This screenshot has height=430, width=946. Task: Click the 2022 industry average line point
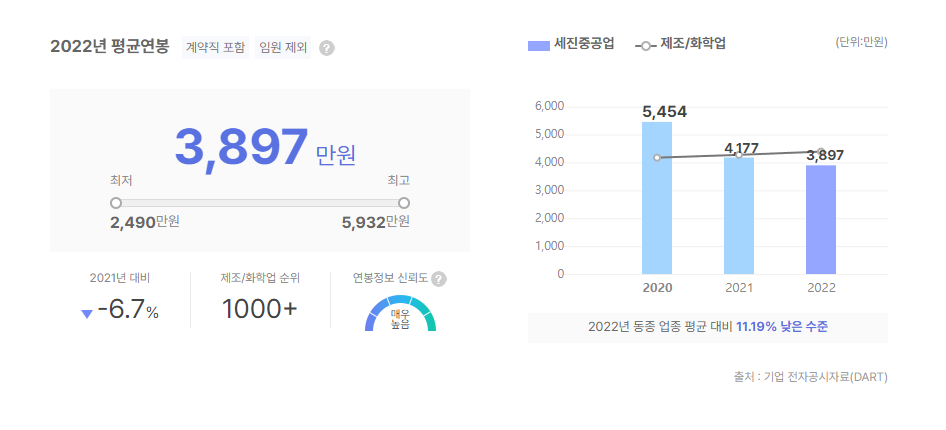click(x=821, y=151)
